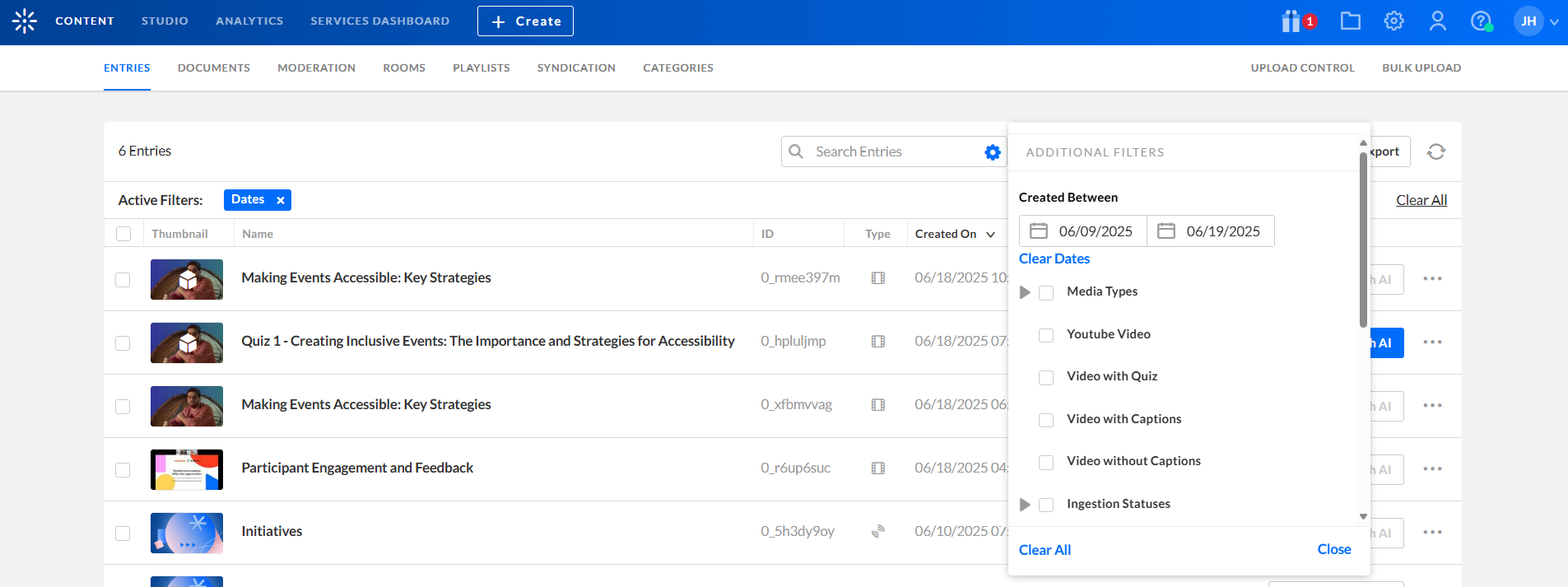Click video type icon for Participant Engagement entry
The width and height of the screenshot is (1568, 587).
pos(878,468)
